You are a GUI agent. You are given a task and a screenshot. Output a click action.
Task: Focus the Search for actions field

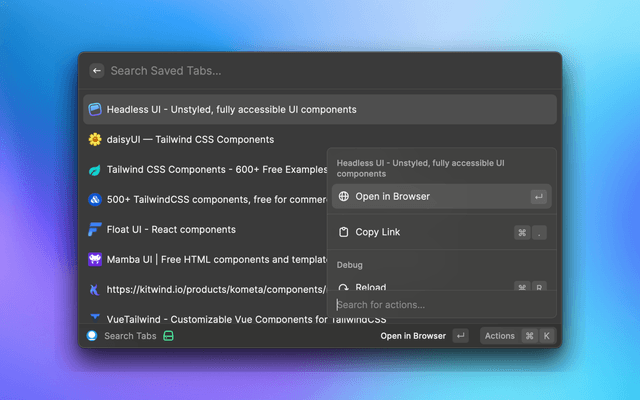[x=440, y=304]
